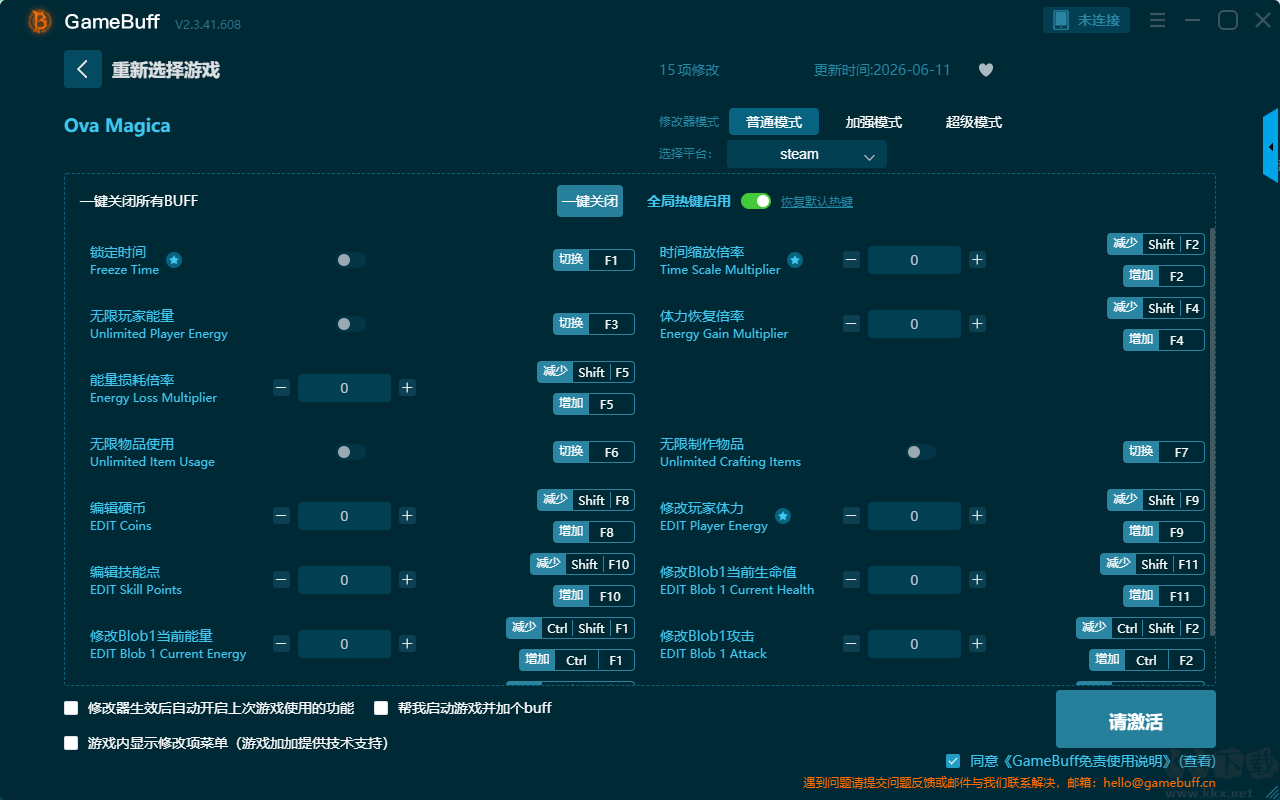Decrease EDIT Blob 1 Attack value

coord(851,644)
